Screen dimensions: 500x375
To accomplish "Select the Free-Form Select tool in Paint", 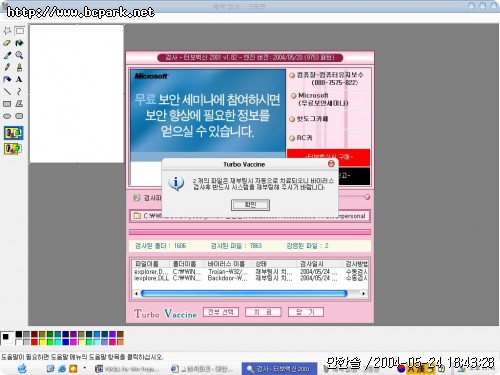I will [x=7, y=31].
